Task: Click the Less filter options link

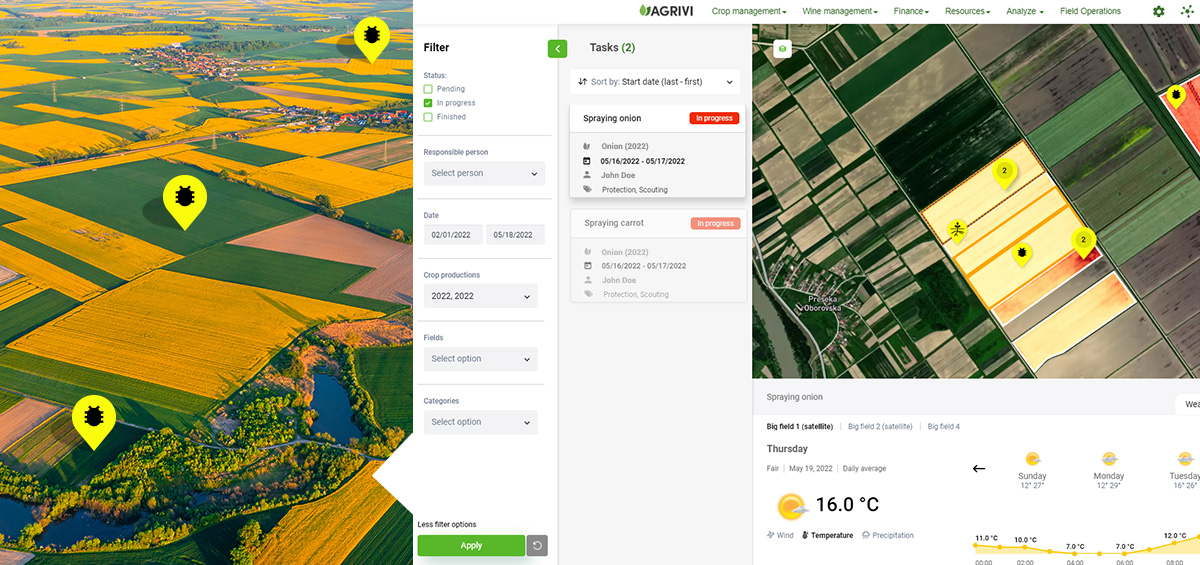Action: point(446,524)
